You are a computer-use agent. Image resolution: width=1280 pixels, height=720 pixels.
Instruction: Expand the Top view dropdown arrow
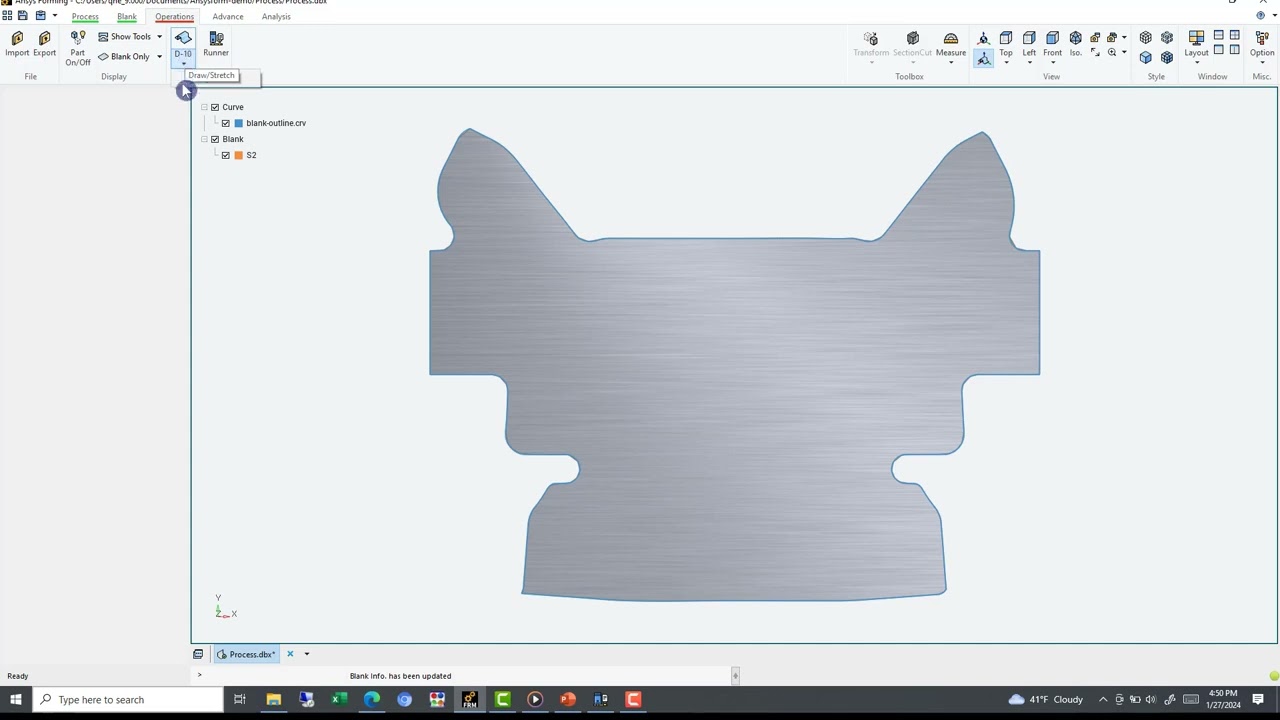(1006, 63)
